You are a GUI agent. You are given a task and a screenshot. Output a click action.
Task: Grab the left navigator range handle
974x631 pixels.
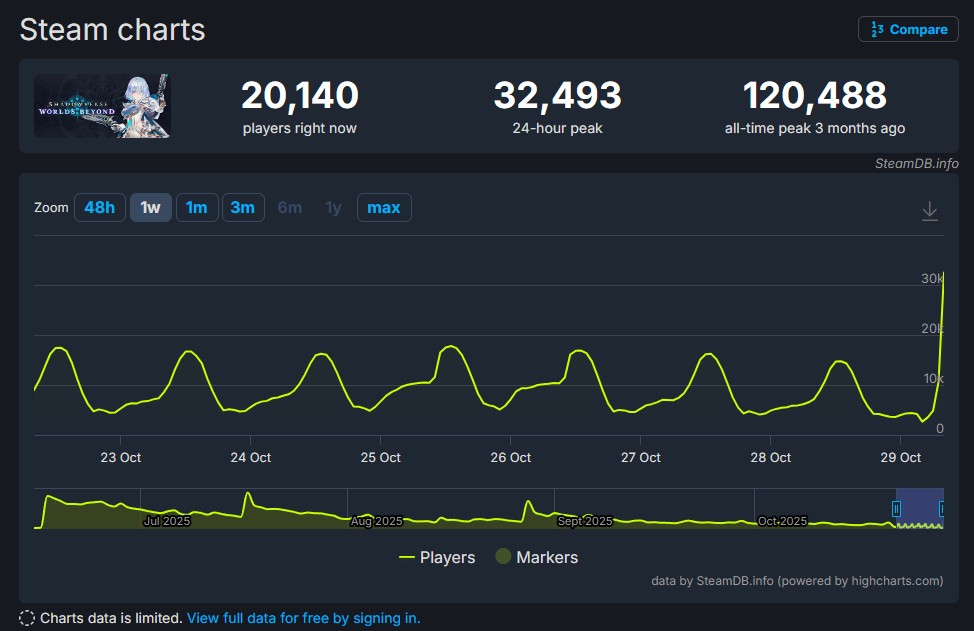click(x=896, y=509)
